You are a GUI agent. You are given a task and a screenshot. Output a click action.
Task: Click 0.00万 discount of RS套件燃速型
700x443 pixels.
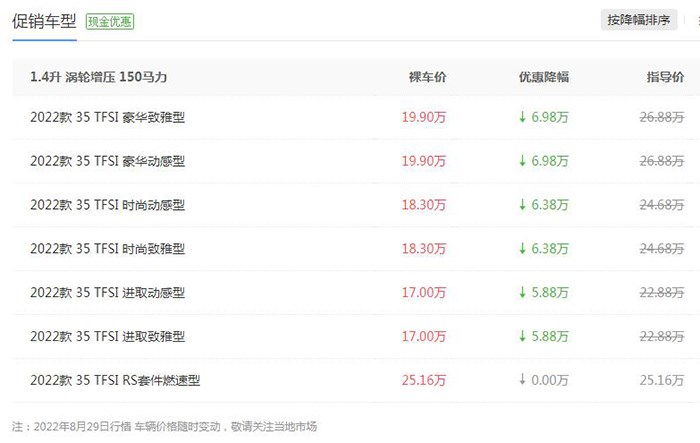pos(550,380)
